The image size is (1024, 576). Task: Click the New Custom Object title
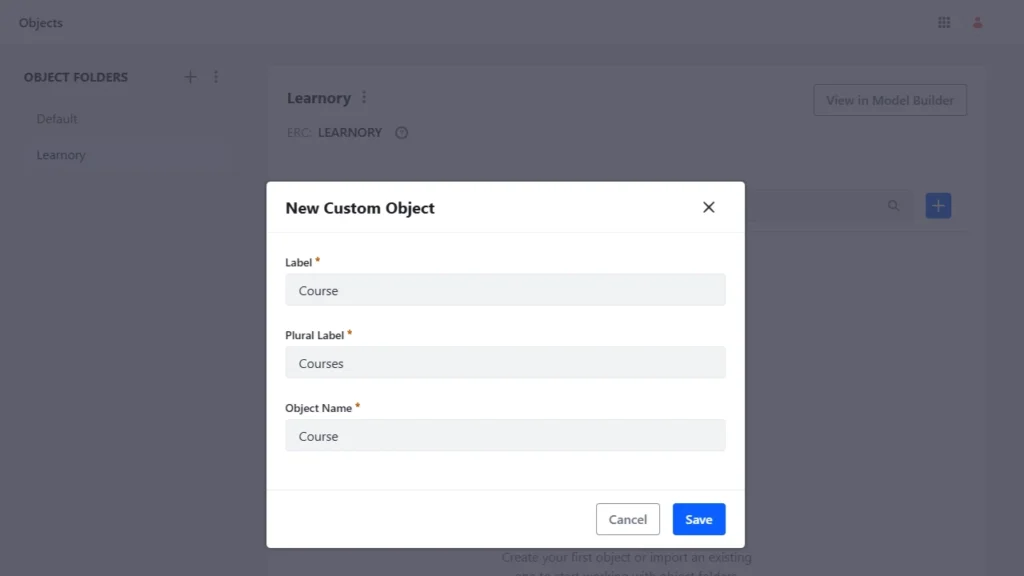(x=360, y=208)
